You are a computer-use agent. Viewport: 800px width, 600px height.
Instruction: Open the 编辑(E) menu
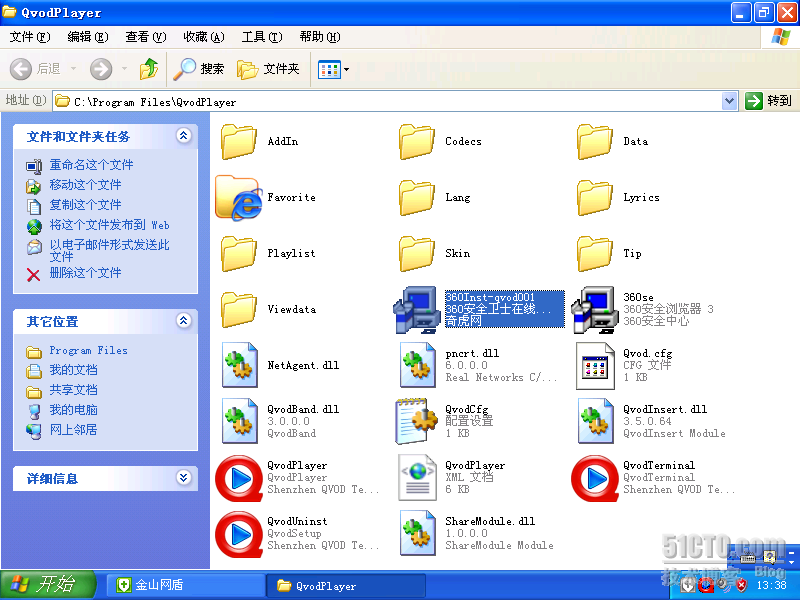(x=88, y=37)
